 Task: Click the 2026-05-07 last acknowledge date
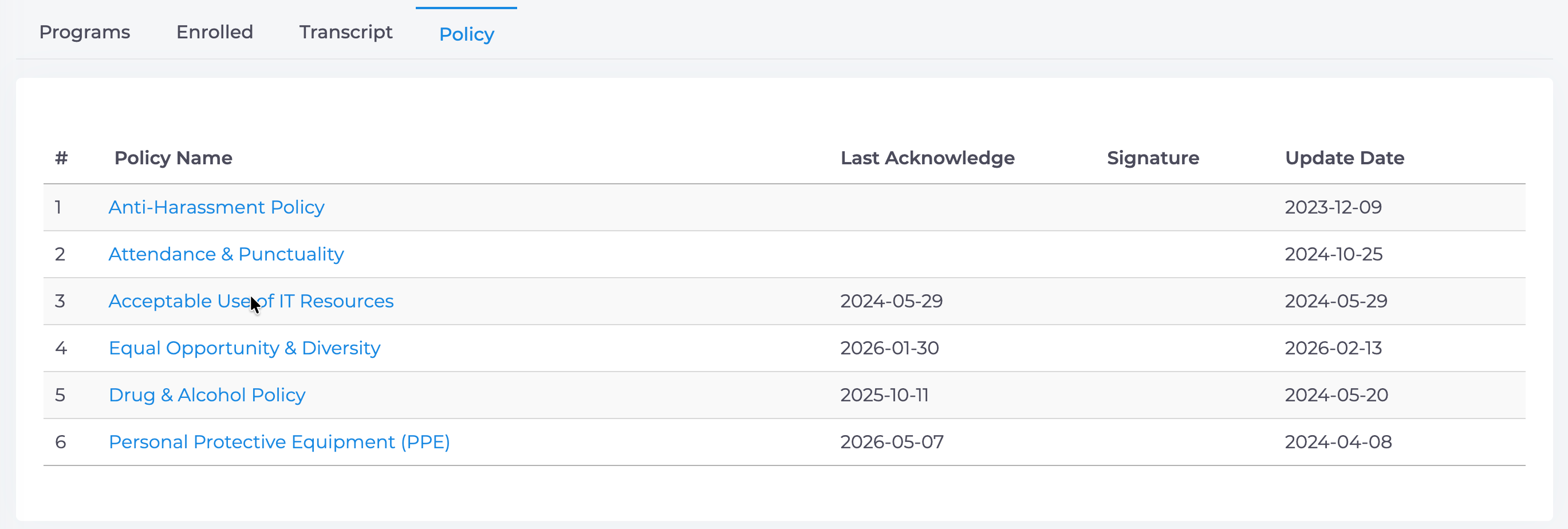892,442
